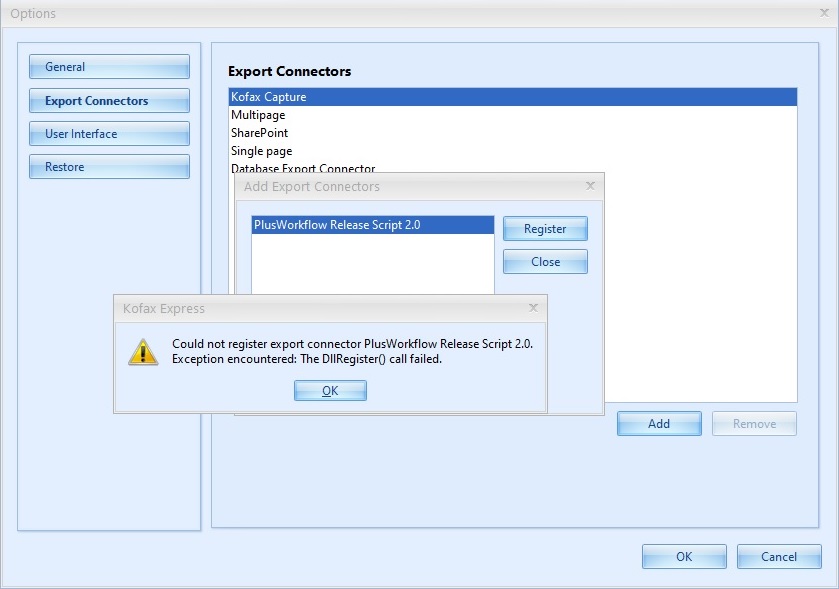Select PlusWorkflow Release Script 2.0 entry

click(x=372, y=225)
